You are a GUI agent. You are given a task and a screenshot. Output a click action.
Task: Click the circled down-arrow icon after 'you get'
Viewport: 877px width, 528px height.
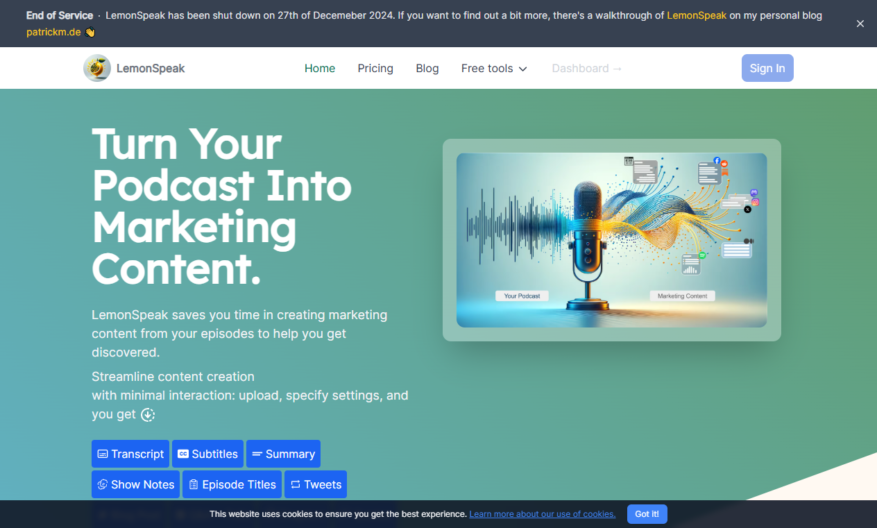tap(148, 414)
